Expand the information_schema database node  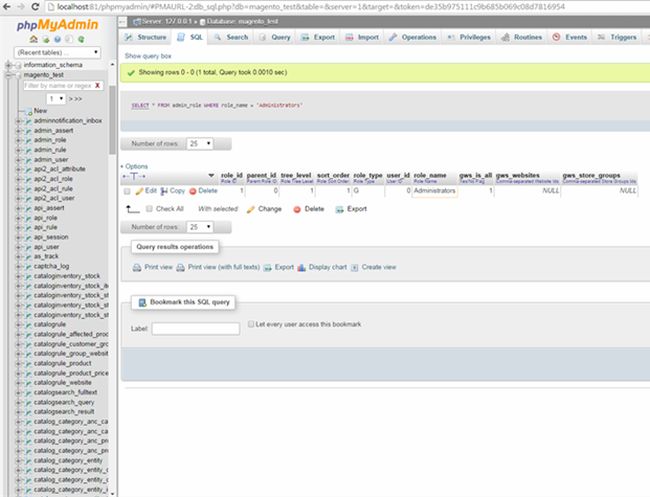click(8, 65)
